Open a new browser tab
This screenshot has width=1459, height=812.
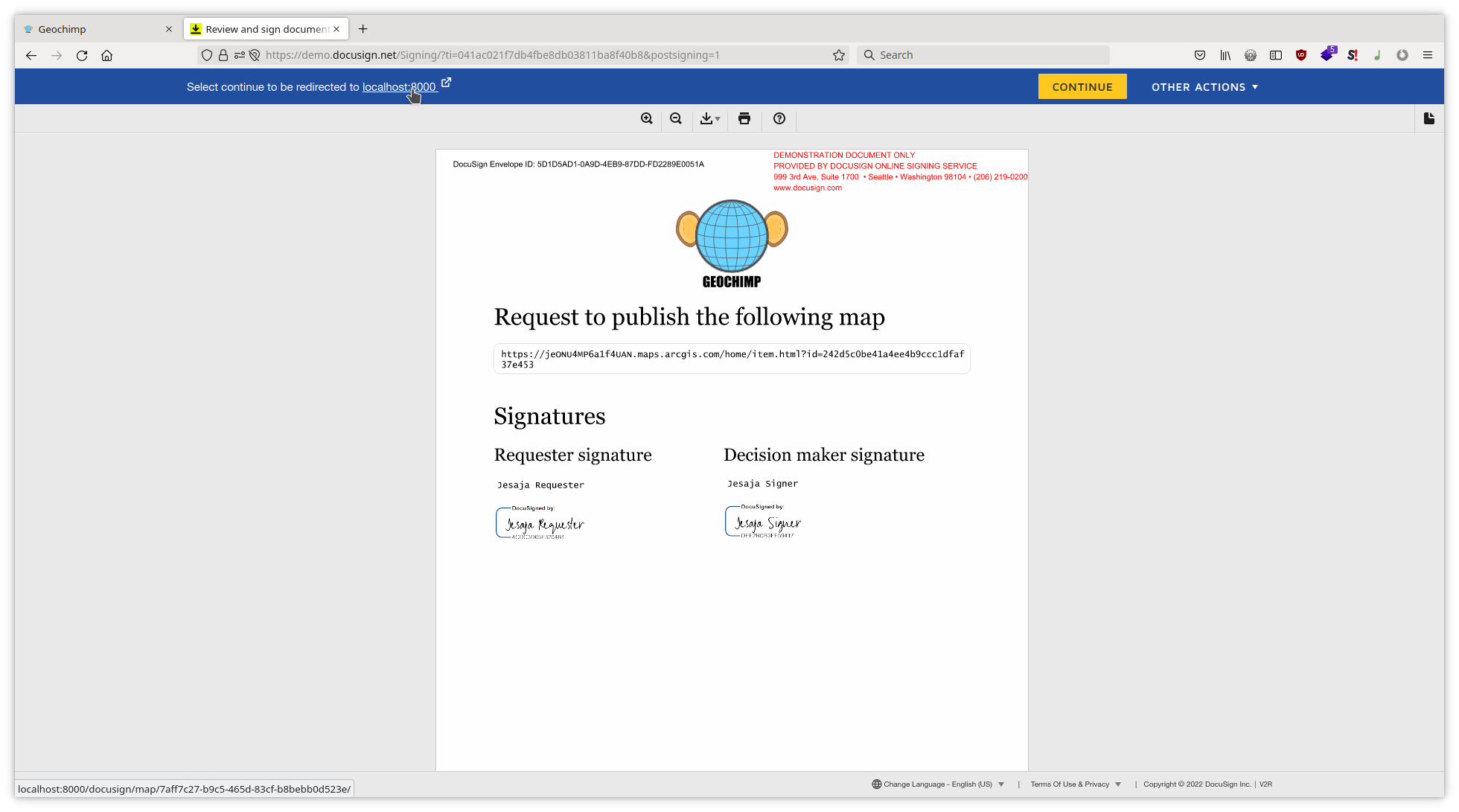point(363,29)
